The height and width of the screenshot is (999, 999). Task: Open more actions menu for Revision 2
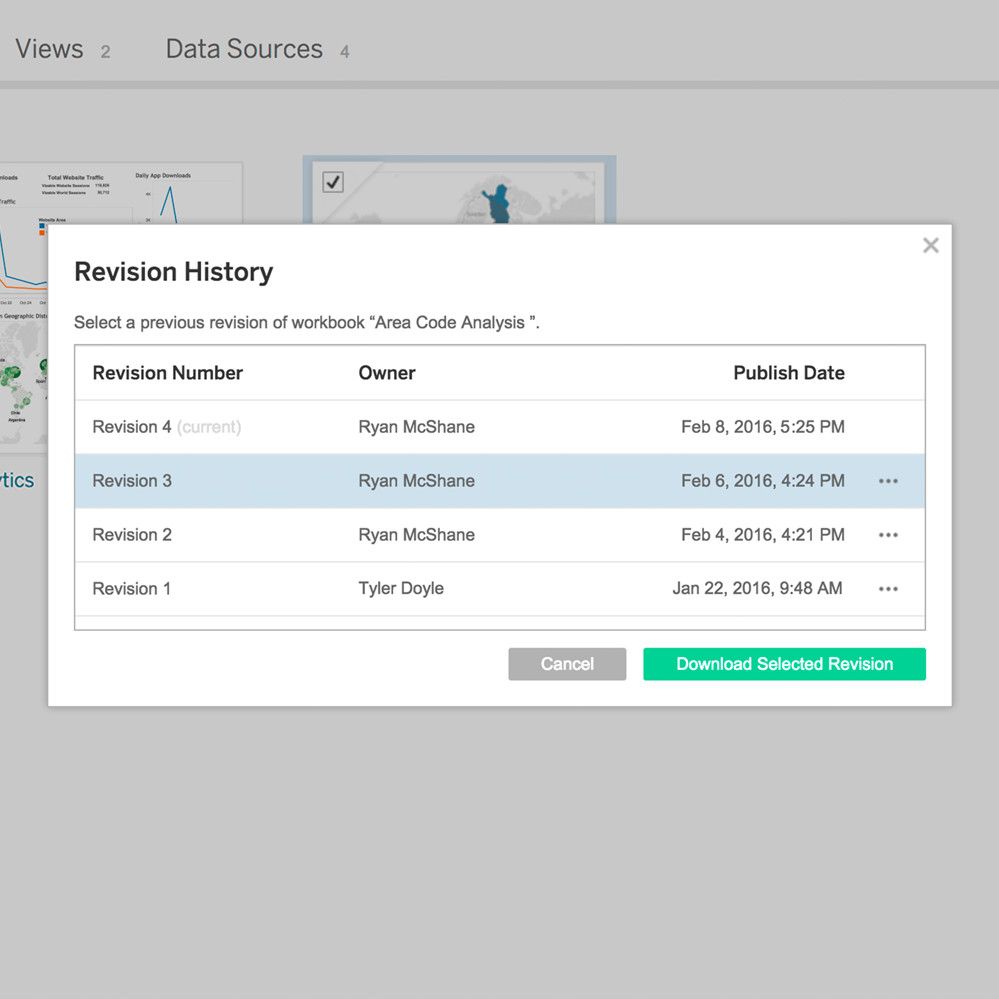click(x=888, y=535)
